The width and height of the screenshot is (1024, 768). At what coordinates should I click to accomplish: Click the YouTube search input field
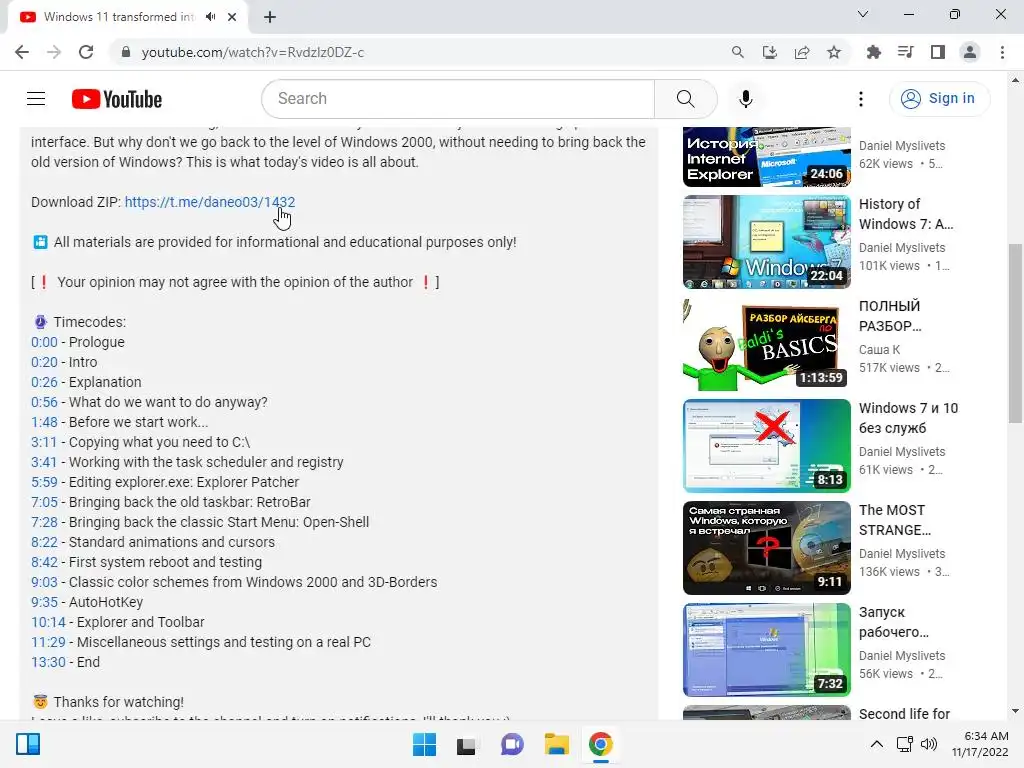point(458,99)
